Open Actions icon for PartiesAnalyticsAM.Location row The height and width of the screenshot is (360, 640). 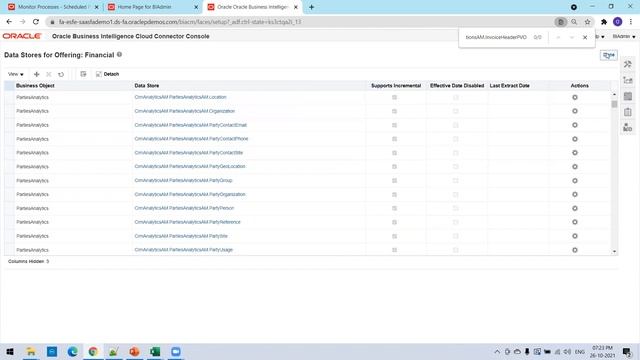click(x=575, y=97)
